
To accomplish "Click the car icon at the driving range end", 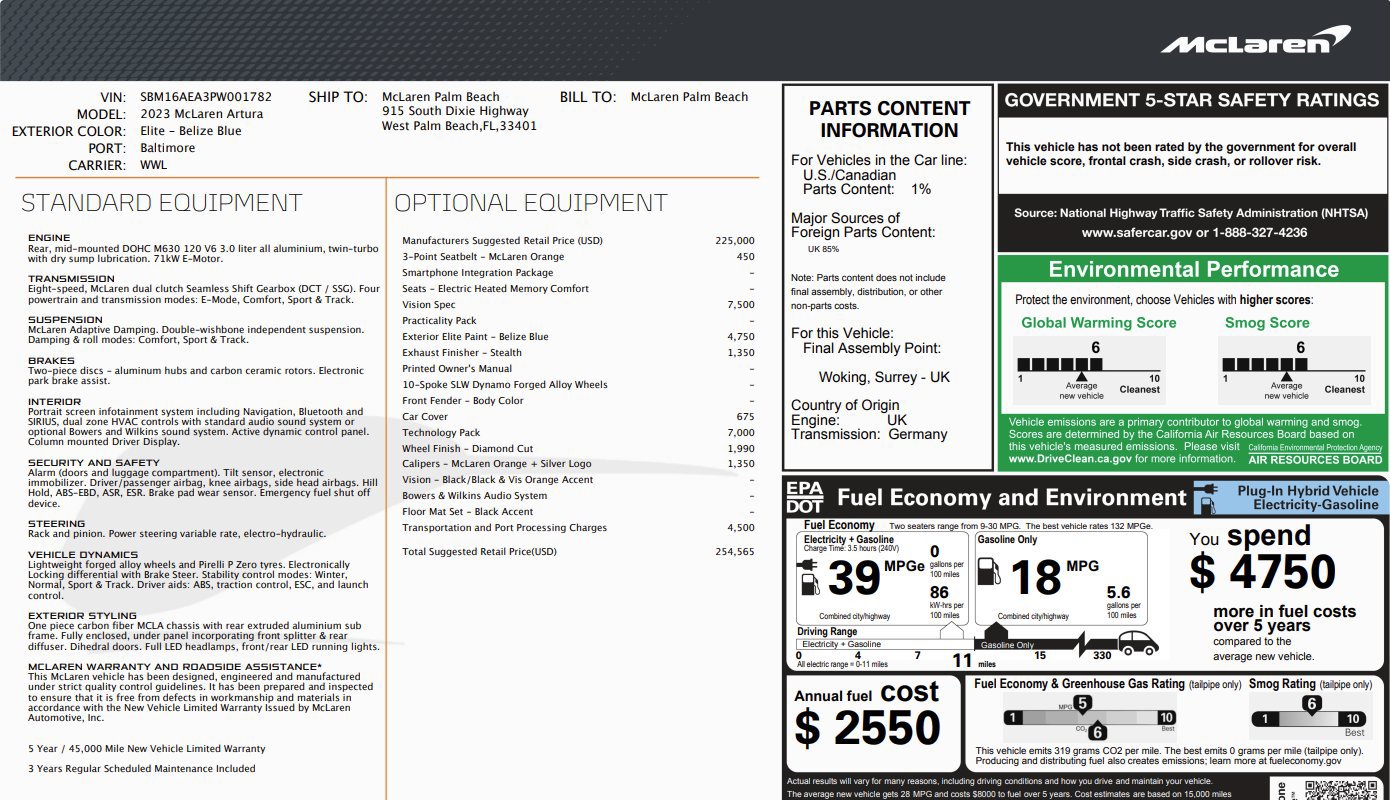I will pos(1138,641).
